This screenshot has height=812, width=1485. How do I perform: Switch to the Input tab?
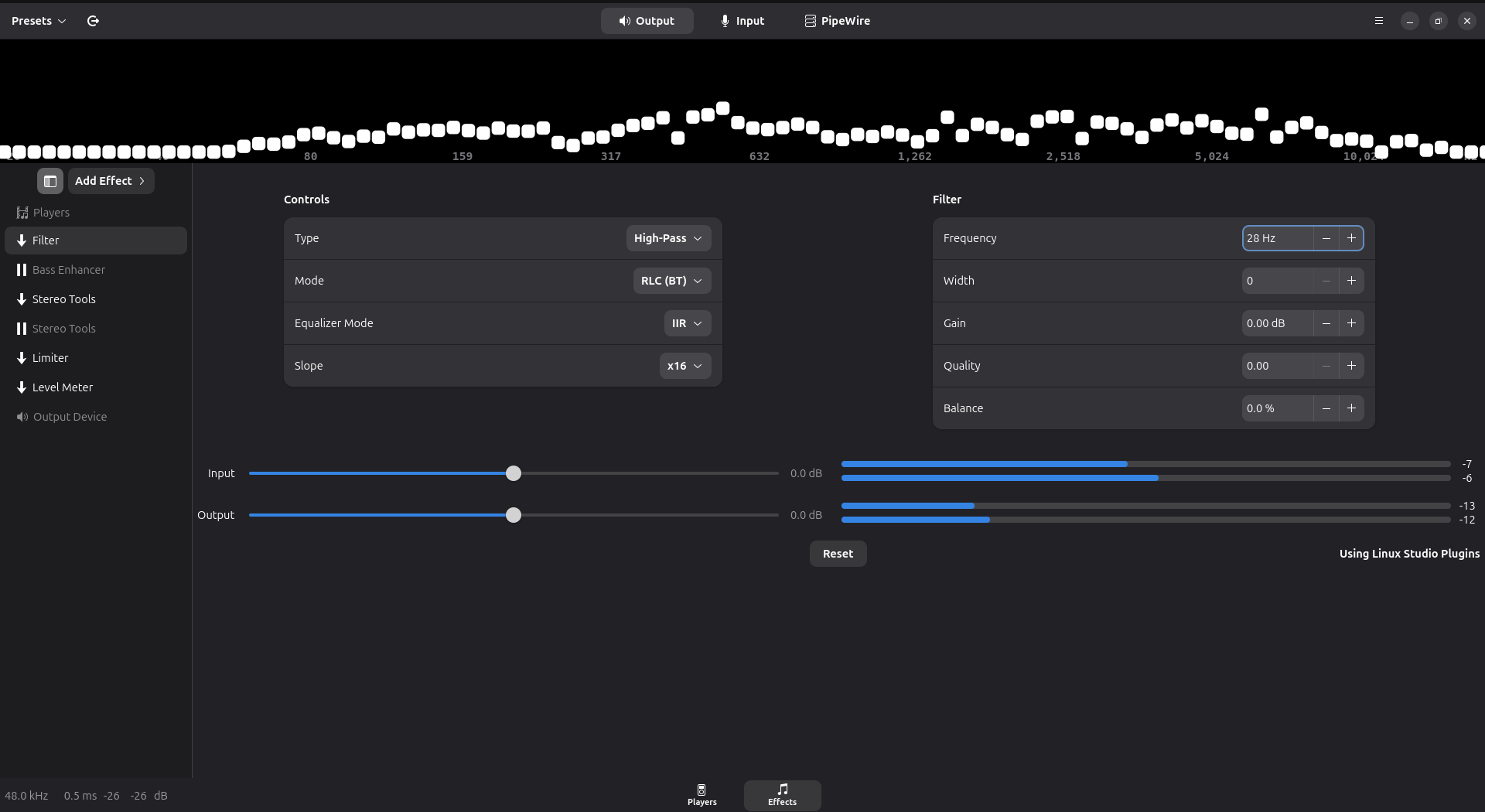[x=742, y=21]
